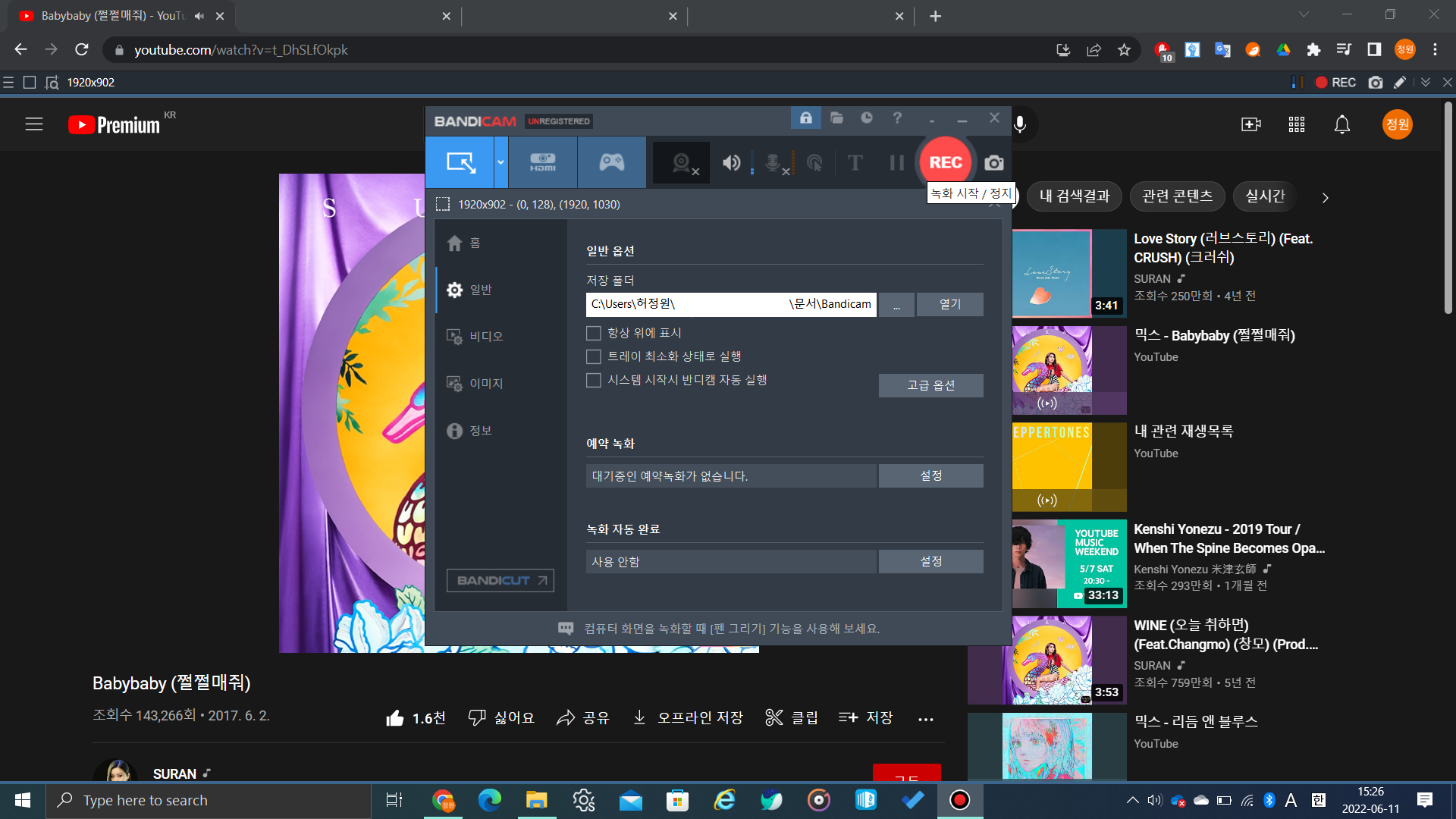This screenshot has width=1456, height=819.
Task: Click the Bandicam screenshot camera icon
Action: point(993,163)
